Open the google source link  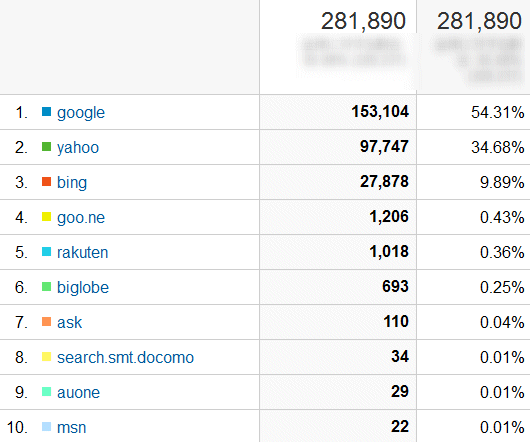pyautogui.click(x=81, y=113)
